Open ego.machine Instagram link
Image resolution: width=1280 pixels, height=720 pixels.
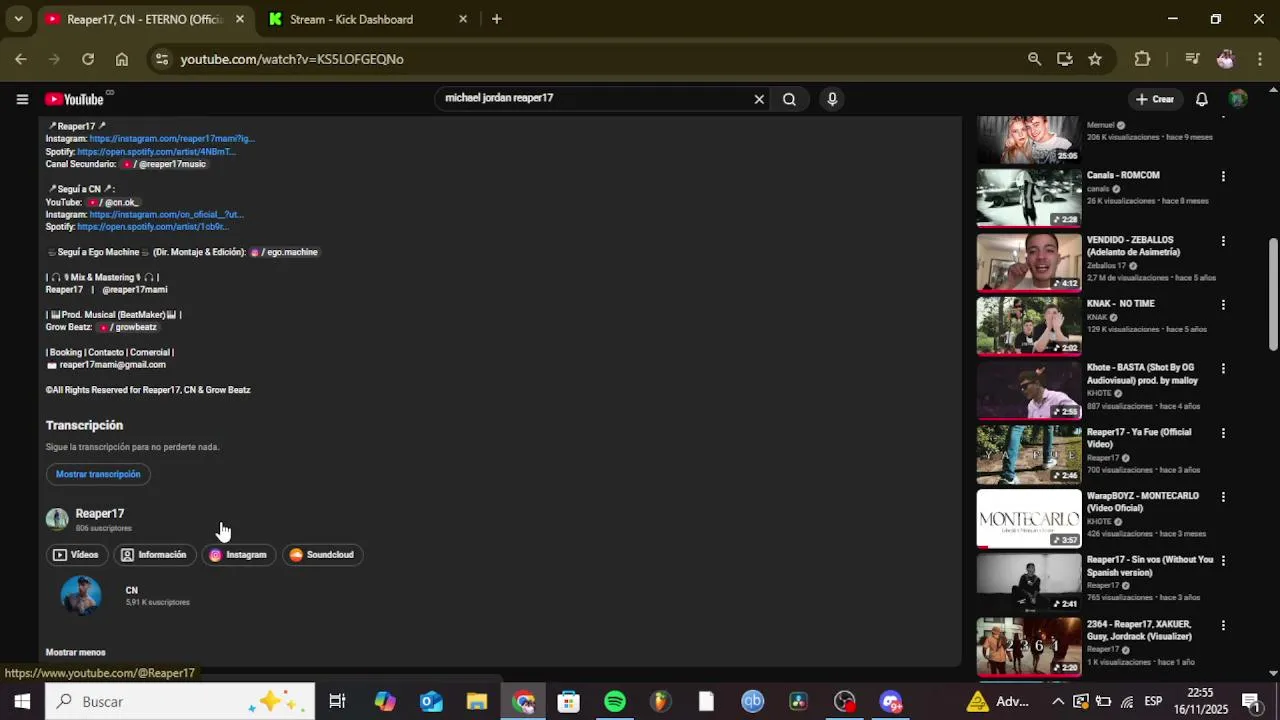(x=284, y=252)
